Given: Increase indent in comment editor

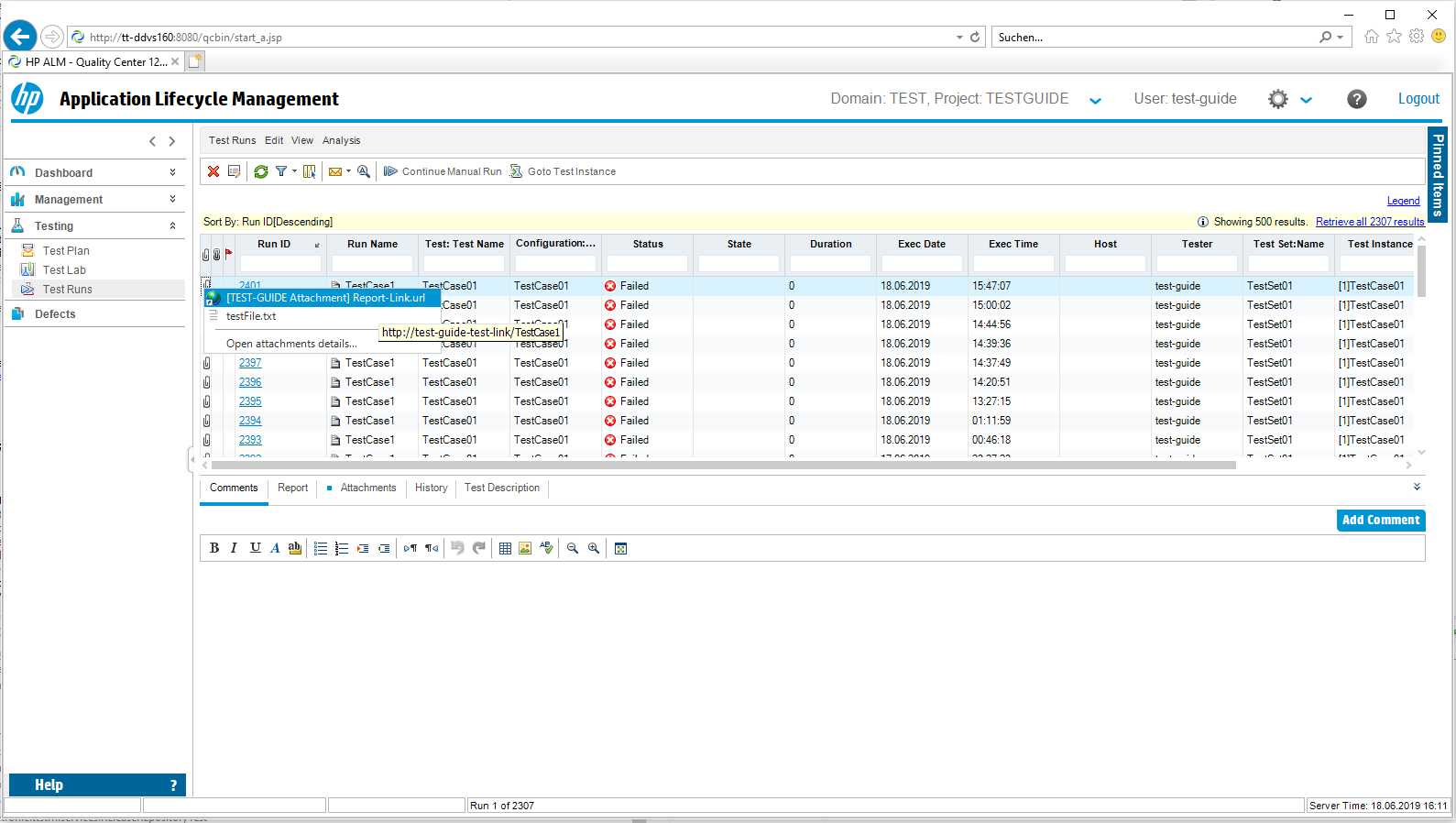Looking at the screenshot, I should (x=363, y=548).
